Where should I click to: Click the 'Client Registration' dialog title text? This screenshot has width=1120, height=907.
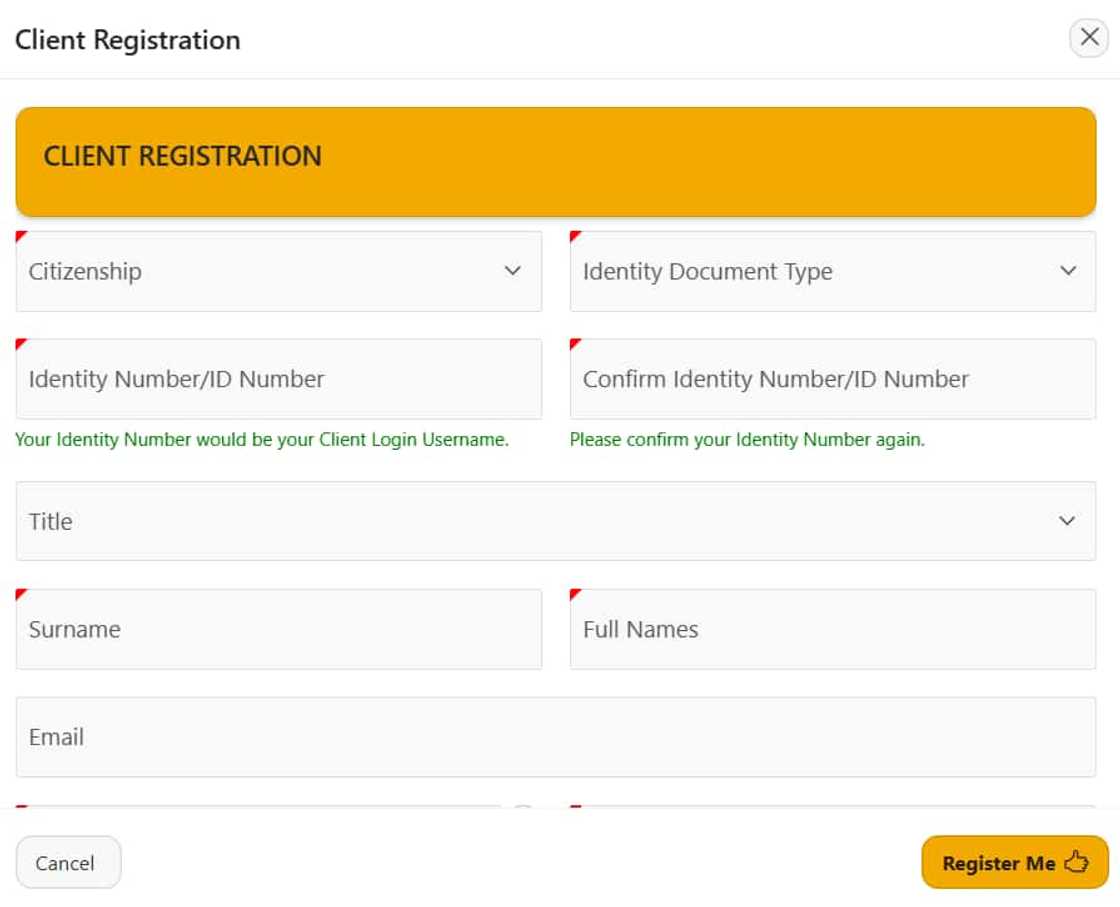click(x=128, y=40)
